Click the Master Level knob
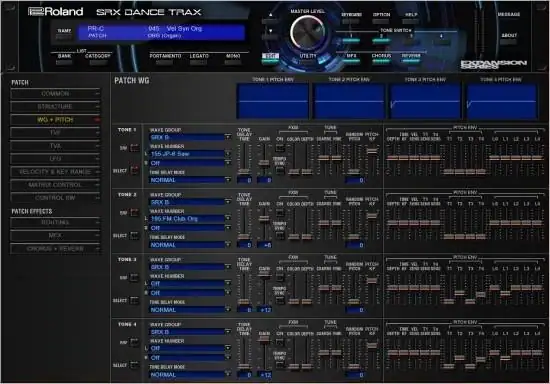This screenshot has height=384, width=550. [x=308, y=33]
